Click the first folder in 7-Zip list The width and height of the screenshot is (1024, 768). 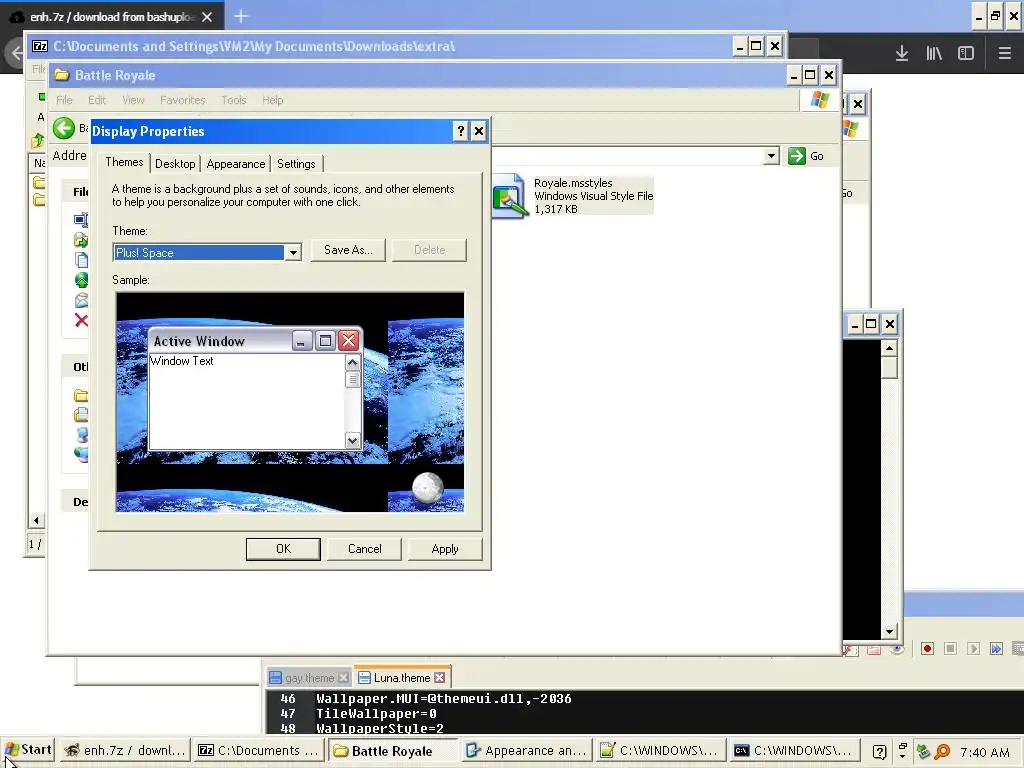click(x=39, y=182)
